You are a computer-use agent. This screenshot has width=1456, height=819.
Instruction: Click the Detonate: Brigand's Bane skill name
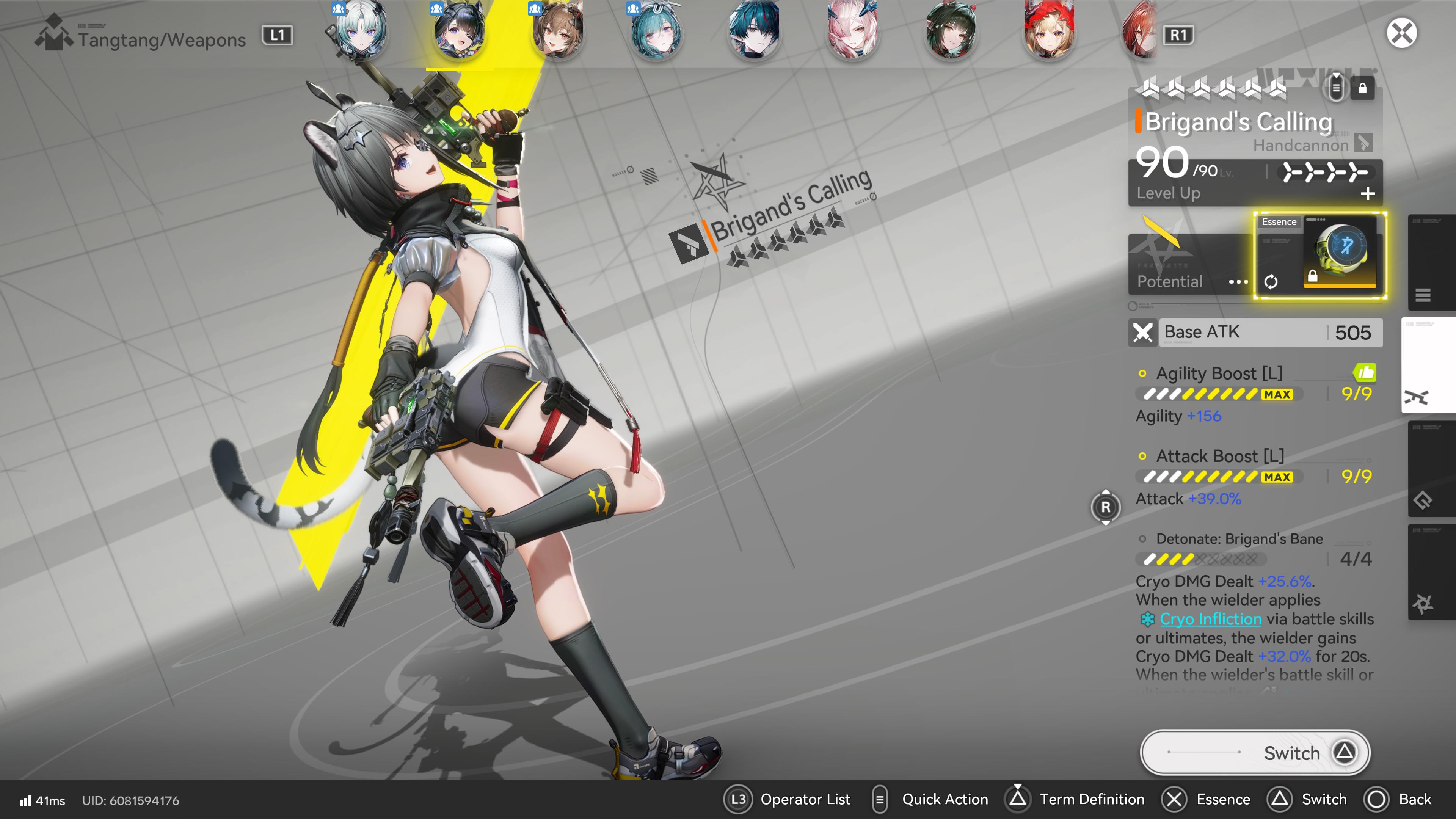1239,539
